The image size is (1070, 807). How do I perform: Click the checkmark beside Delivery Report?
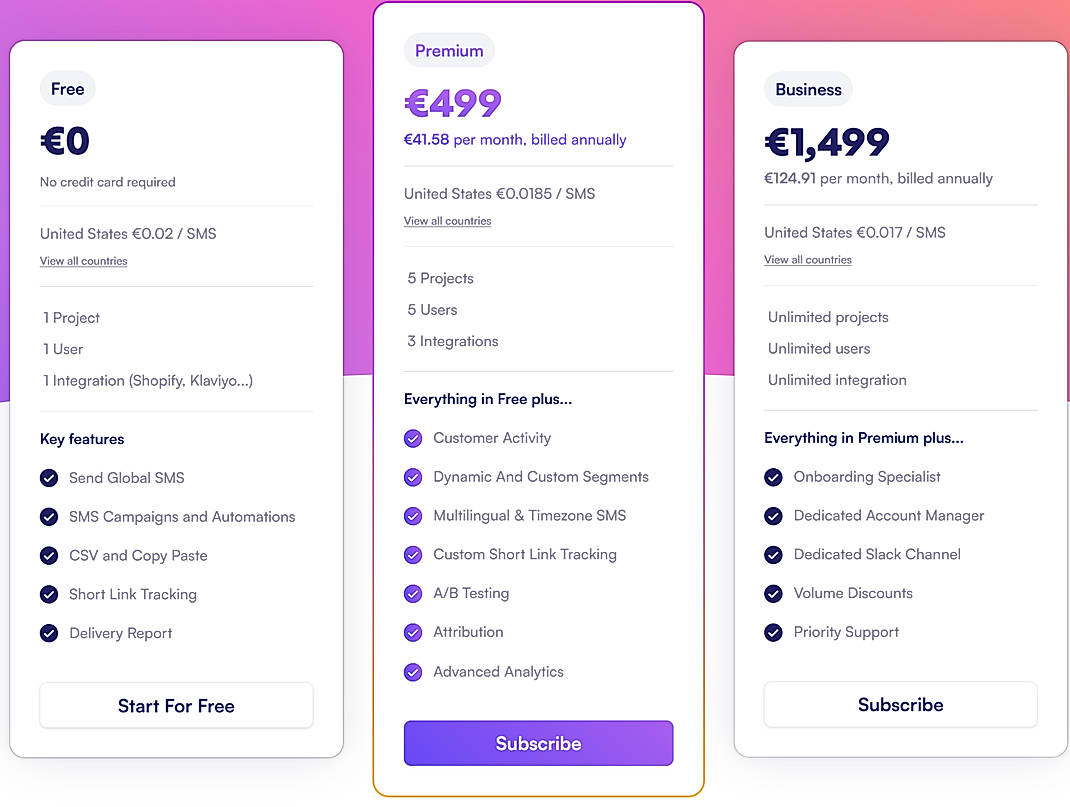tap(49, 633)
